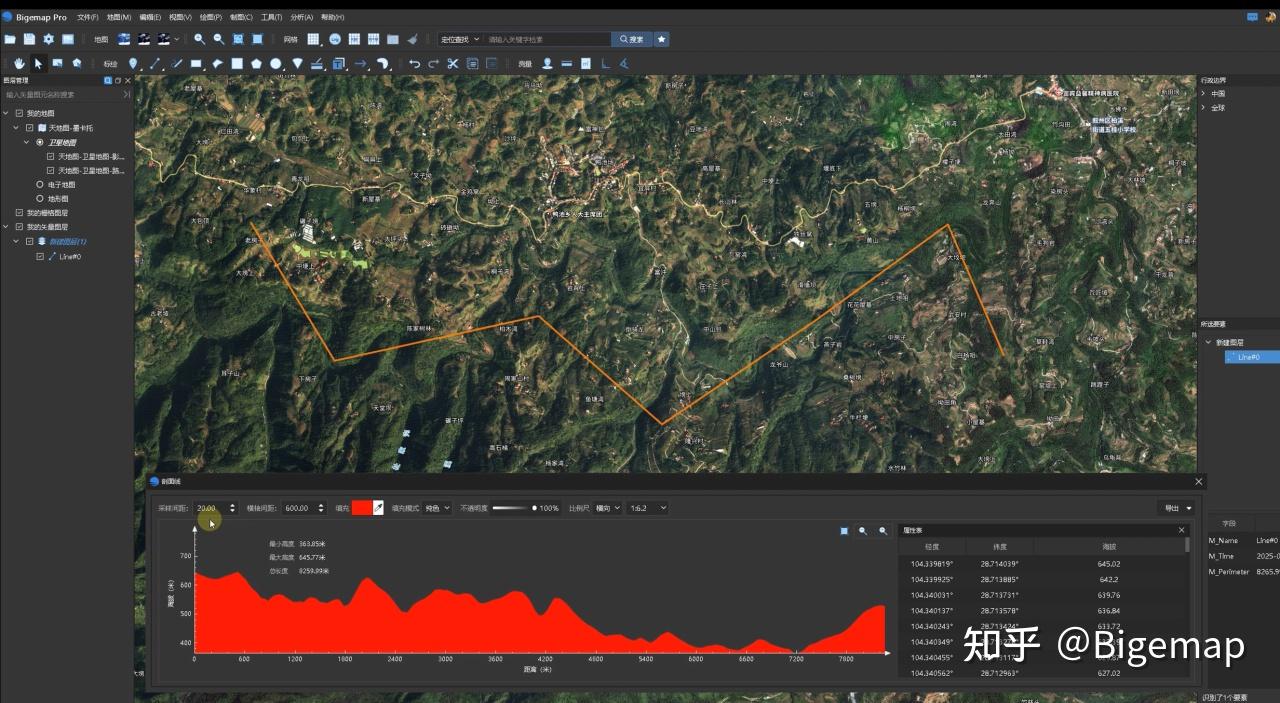Toggle the Line#0 layer checkbox
The width and height of the screenshot is (1280, 703).
click(40, 256)
